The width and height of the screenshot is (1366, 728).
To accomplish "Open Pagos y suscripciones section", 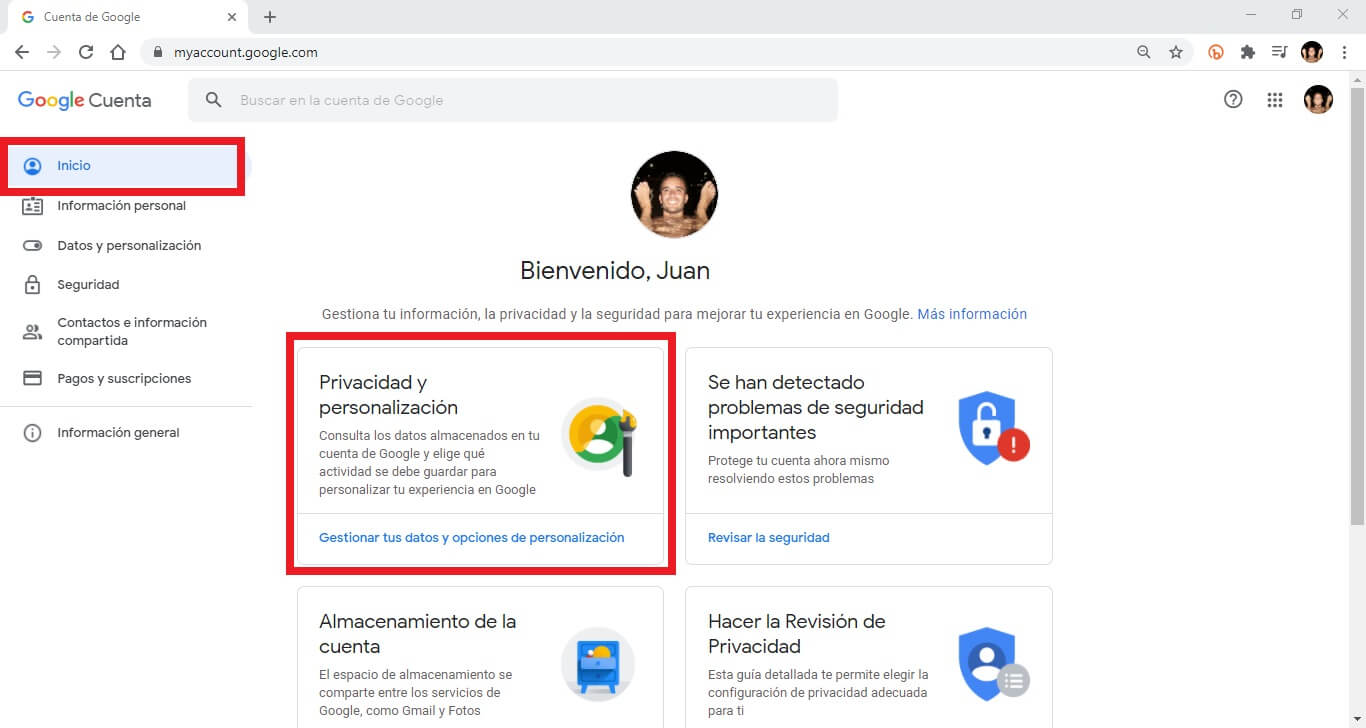I will (124, 379).
